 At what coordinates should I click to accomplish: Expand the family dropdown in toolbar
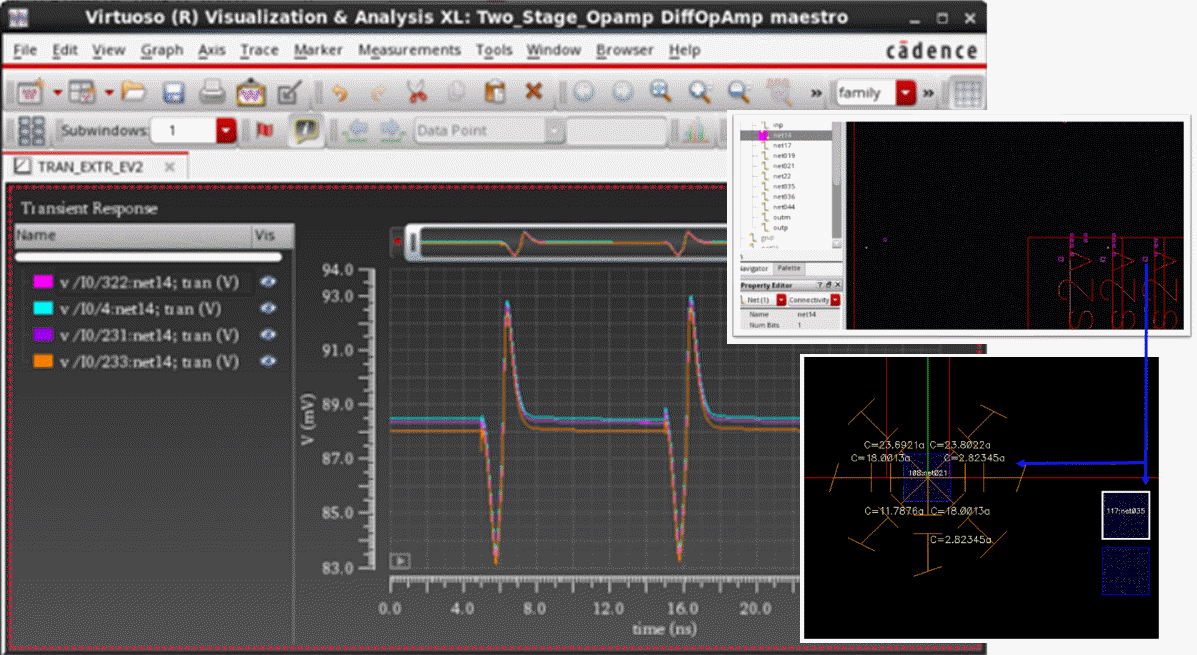pos(906,93)
